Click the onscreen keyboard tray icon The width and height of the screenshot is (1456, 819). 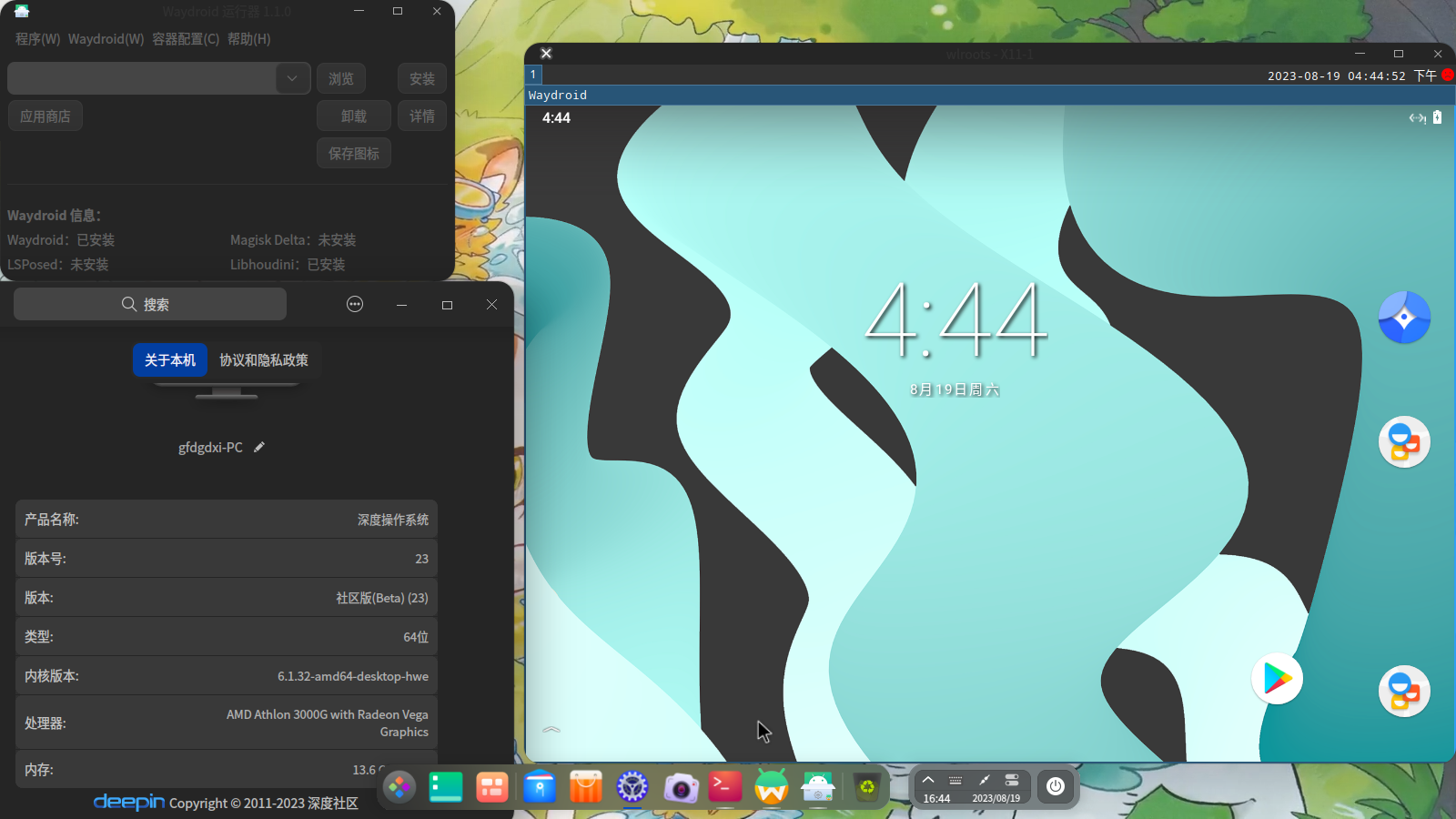(x=955, y=780)
